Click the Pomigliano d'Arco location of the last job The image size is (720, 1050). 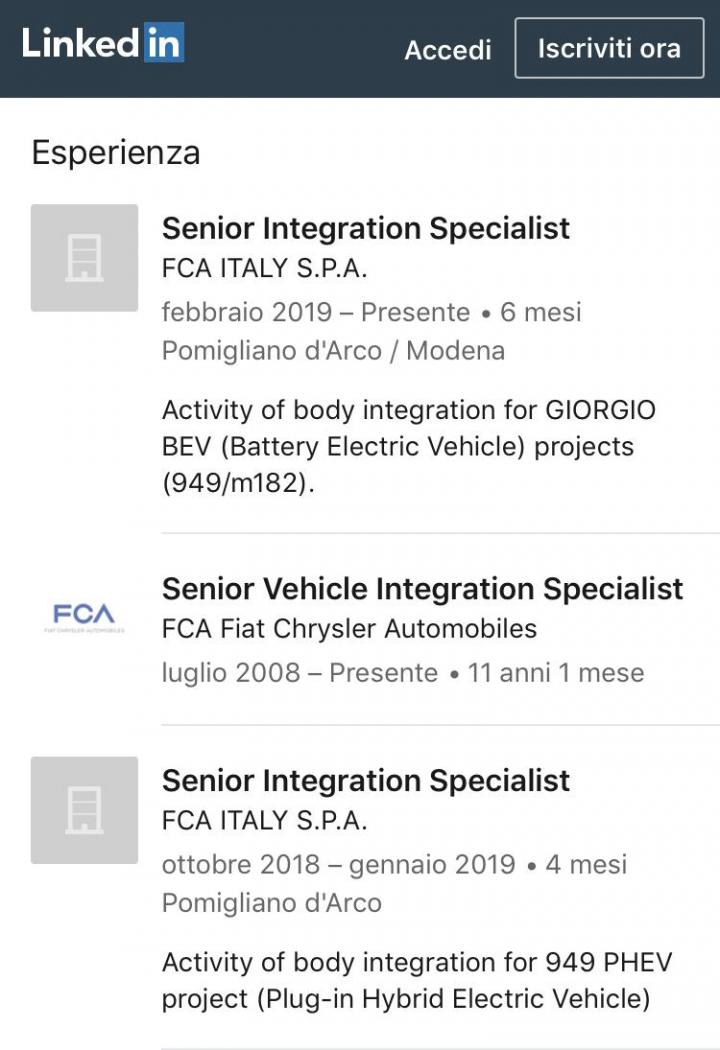tap(272, 903)
